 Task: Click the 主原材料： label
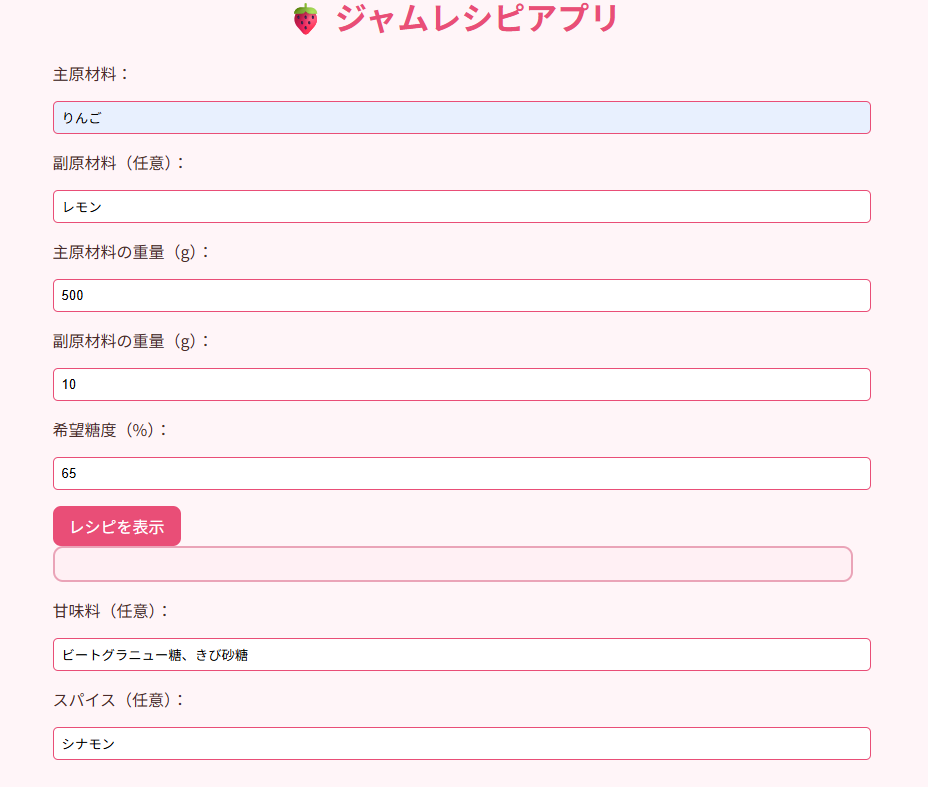91,75
